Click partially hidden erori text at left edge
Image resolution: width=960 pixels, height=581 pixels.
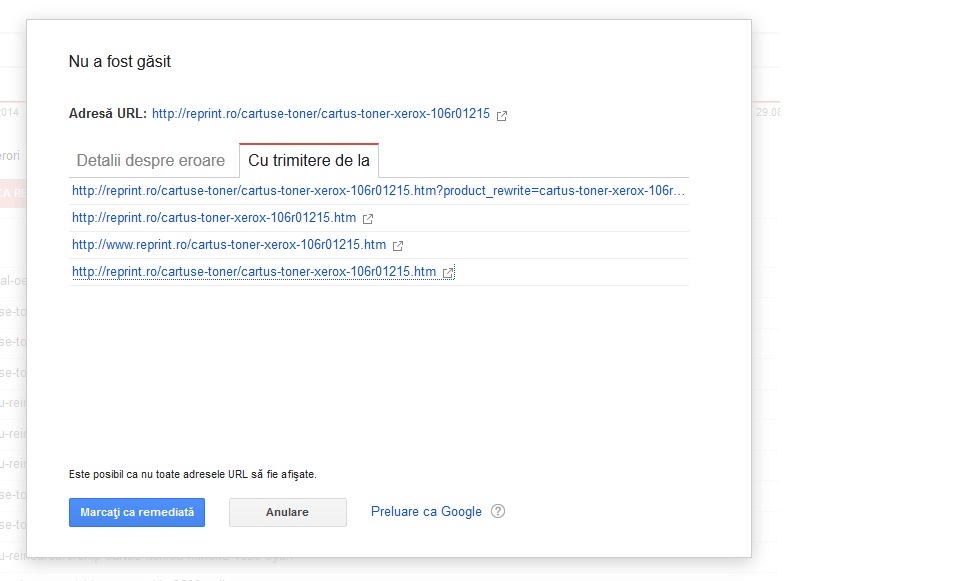(10, 156)
